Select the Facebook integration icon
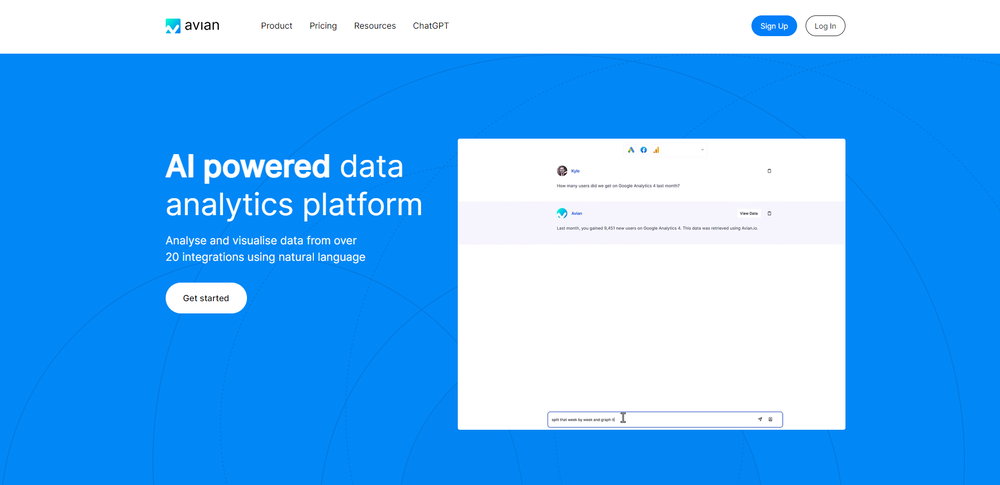 pyautogui.click(x=644, y=150)
